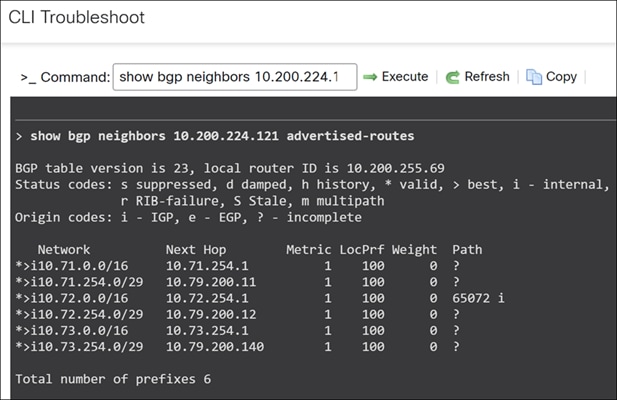
Task: Click the Copy documents icon
Action: 534,77
